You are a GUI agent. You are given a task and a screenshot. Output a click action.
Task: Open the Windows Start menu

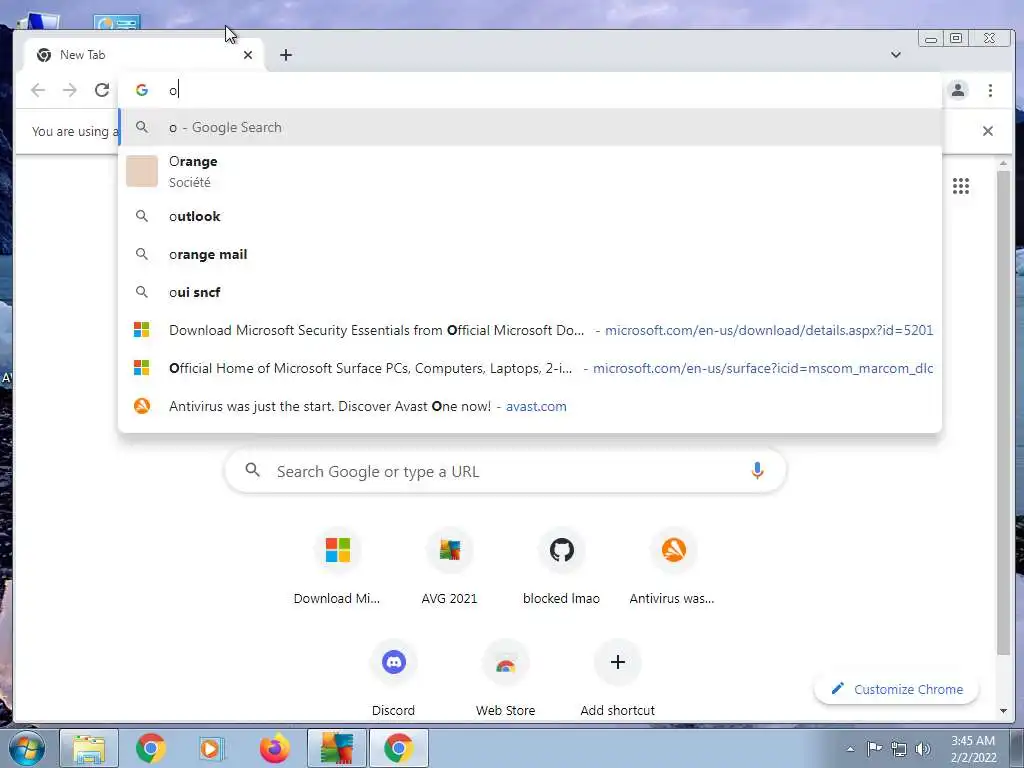click(x=25, y=748)
